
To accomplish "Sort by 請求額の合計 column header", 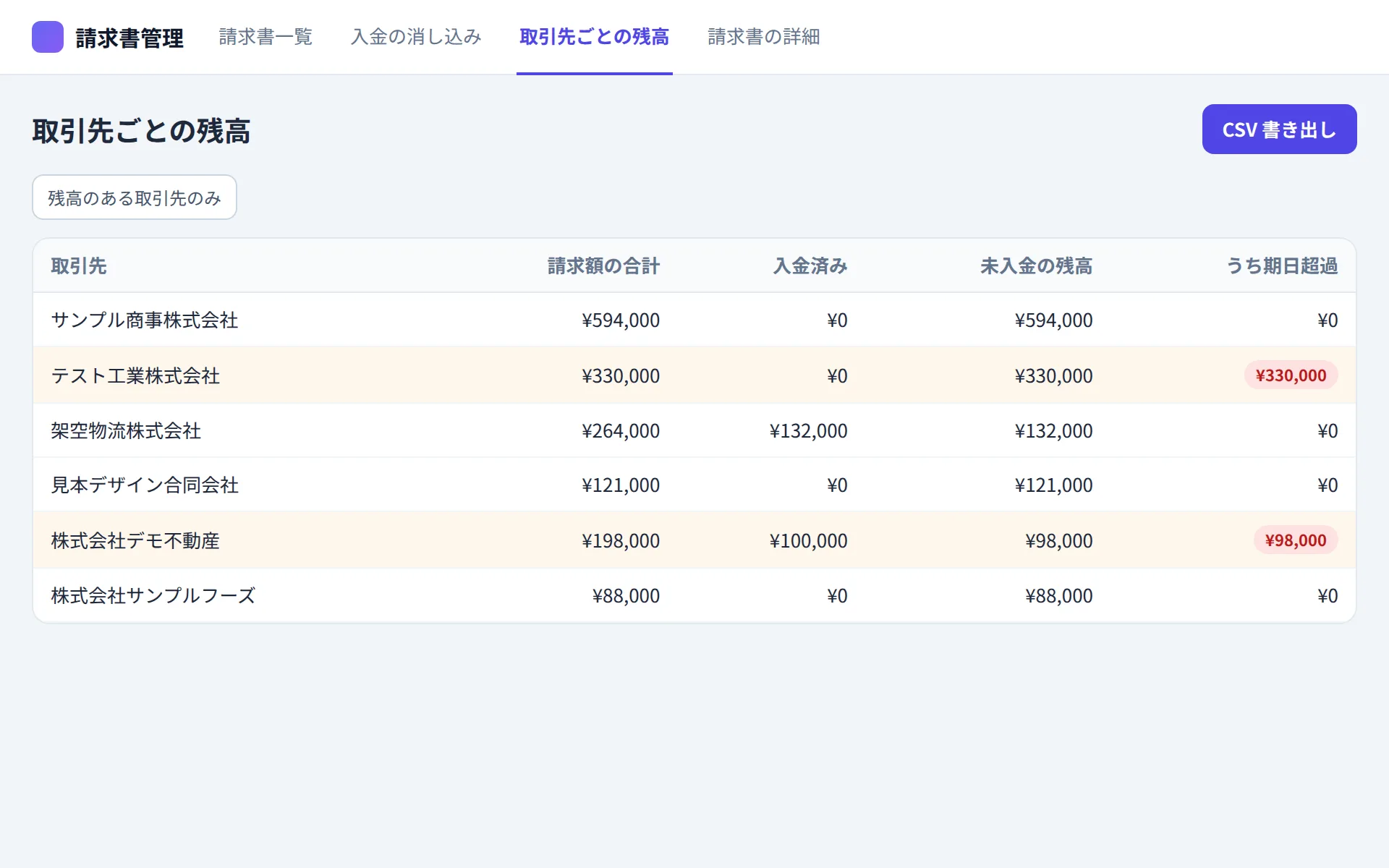I will tap(603, 266).
